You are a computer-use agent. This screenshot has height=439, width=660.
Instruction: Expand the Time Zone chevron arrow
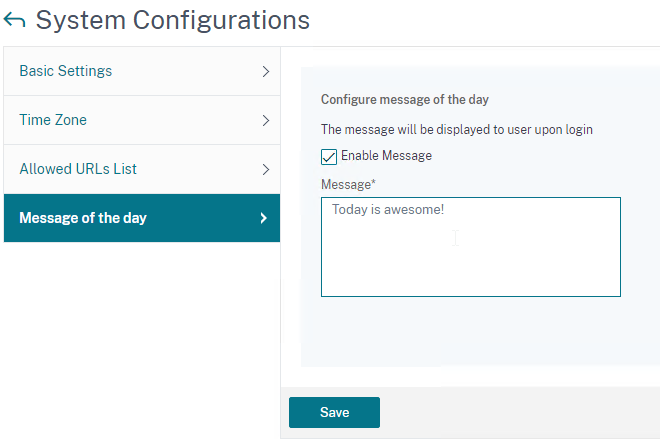coord(266,120)
